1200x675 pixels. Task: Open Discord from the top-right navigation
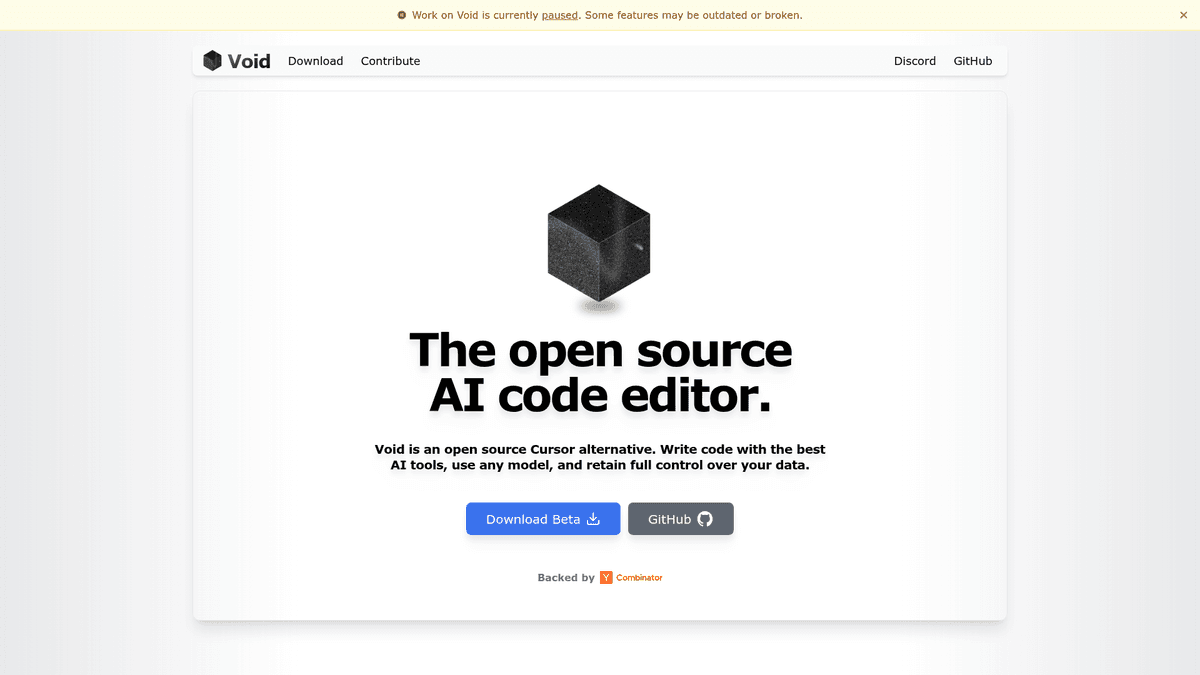point(914,61)
